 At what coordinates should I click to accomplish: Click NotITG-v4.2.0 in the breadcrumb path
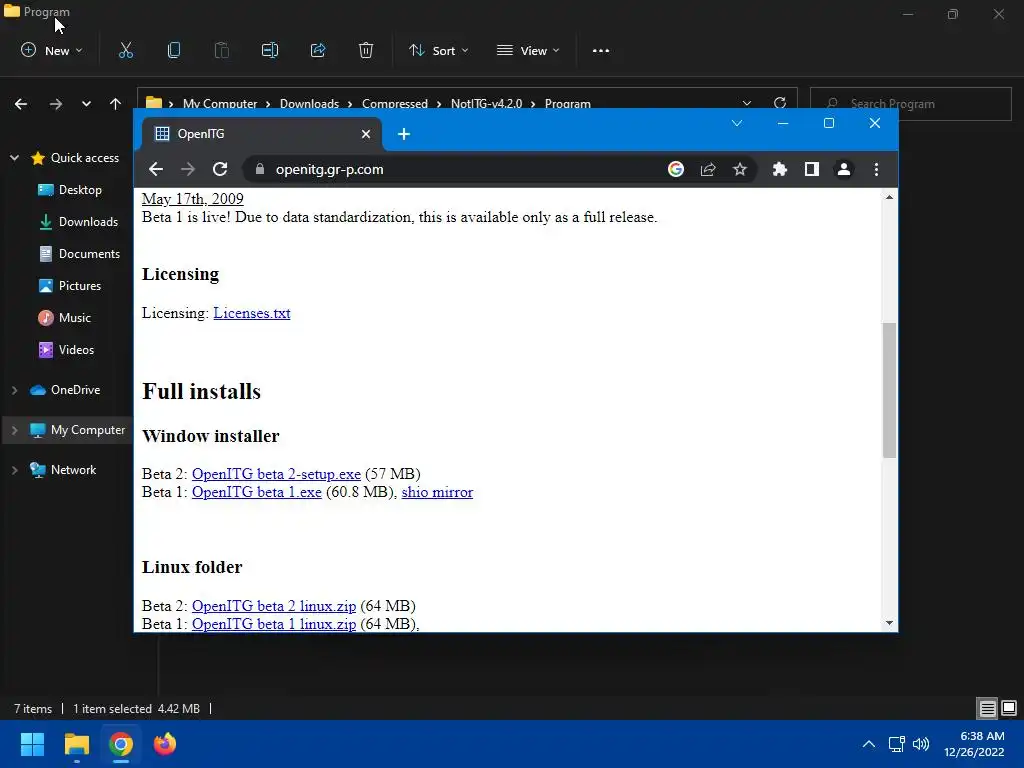(x=487, y=103)
